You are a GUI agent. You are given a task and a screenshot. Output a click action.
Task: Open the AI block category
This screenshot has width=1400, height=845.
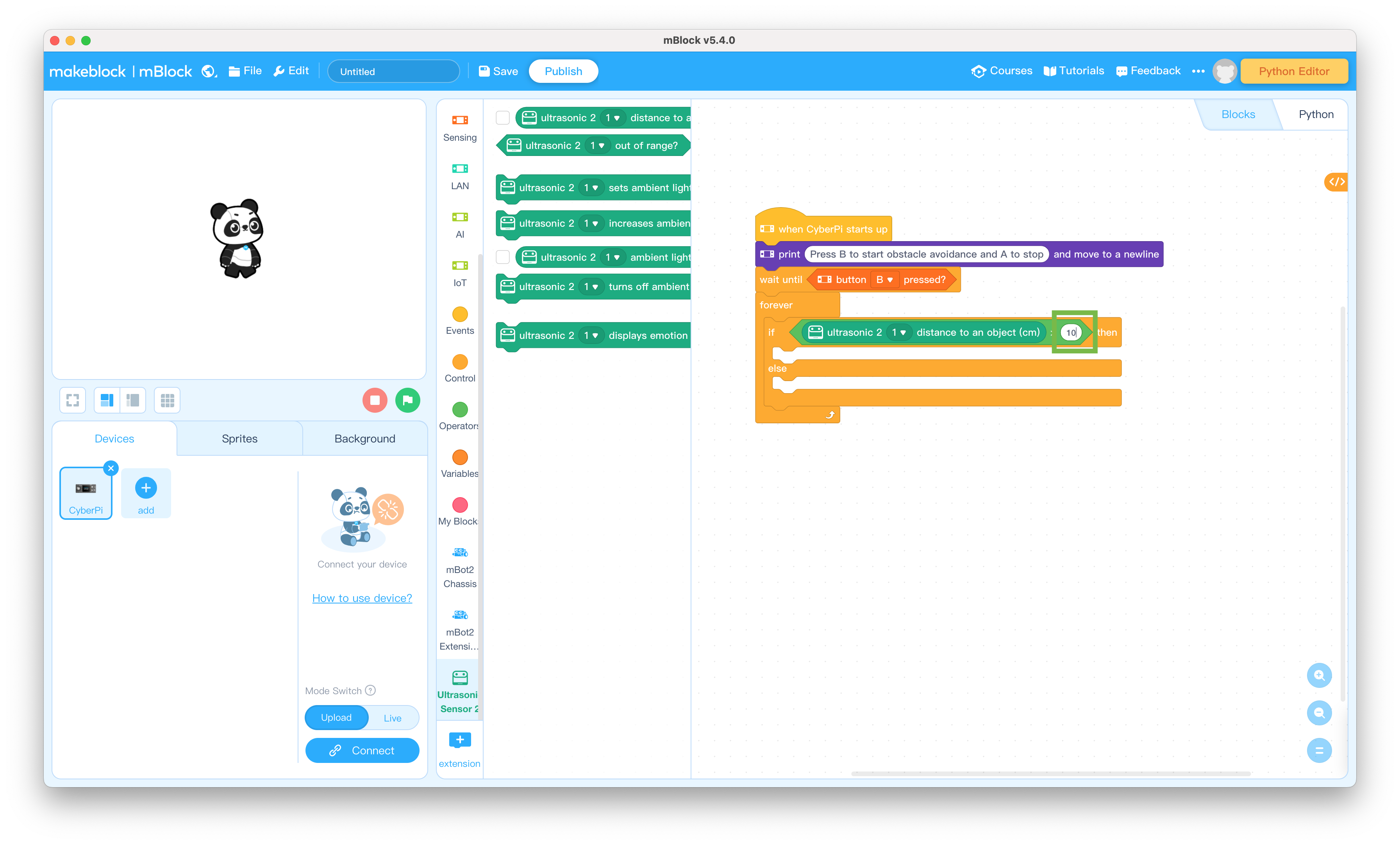point(460,225)
